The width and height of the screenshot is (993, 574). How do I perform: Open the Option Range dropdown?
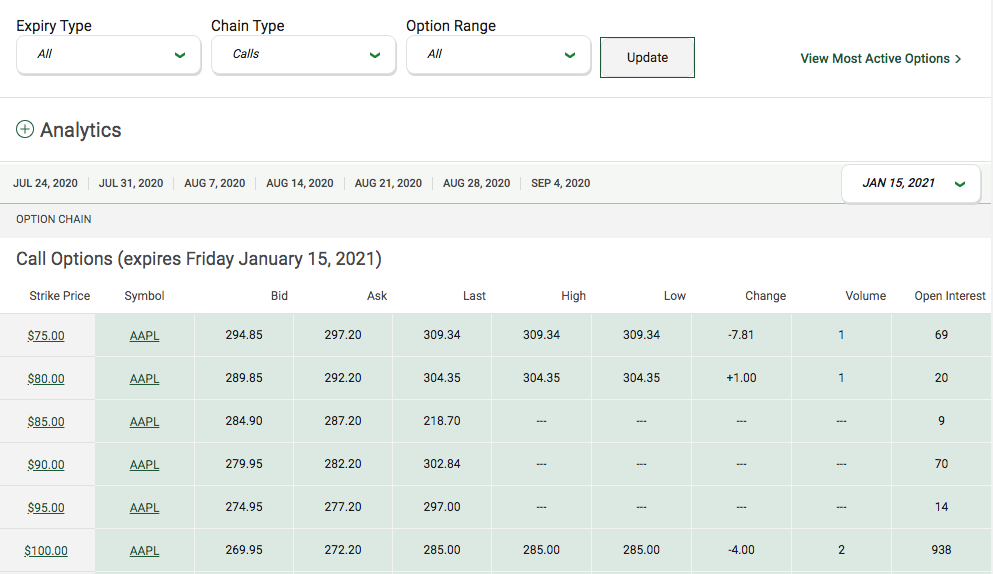tap(500, 54)
